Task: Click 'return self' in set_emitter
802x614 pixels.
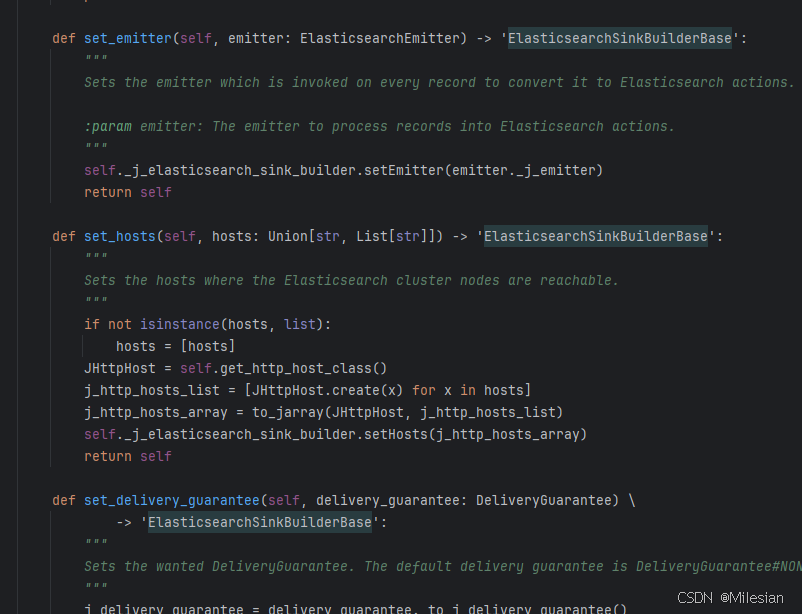Action: [x=128, y=192]
